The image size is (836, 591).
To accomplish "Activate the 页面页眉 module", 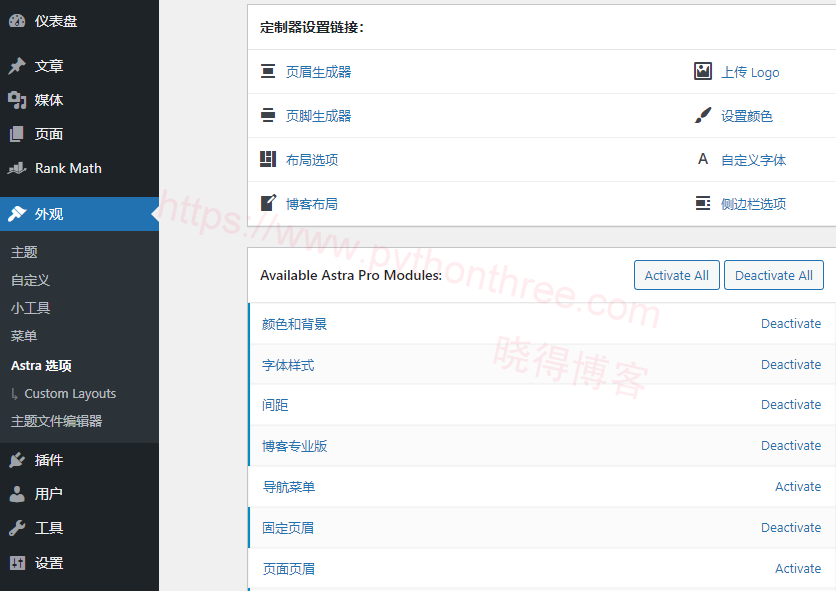I will click(798, 569).
